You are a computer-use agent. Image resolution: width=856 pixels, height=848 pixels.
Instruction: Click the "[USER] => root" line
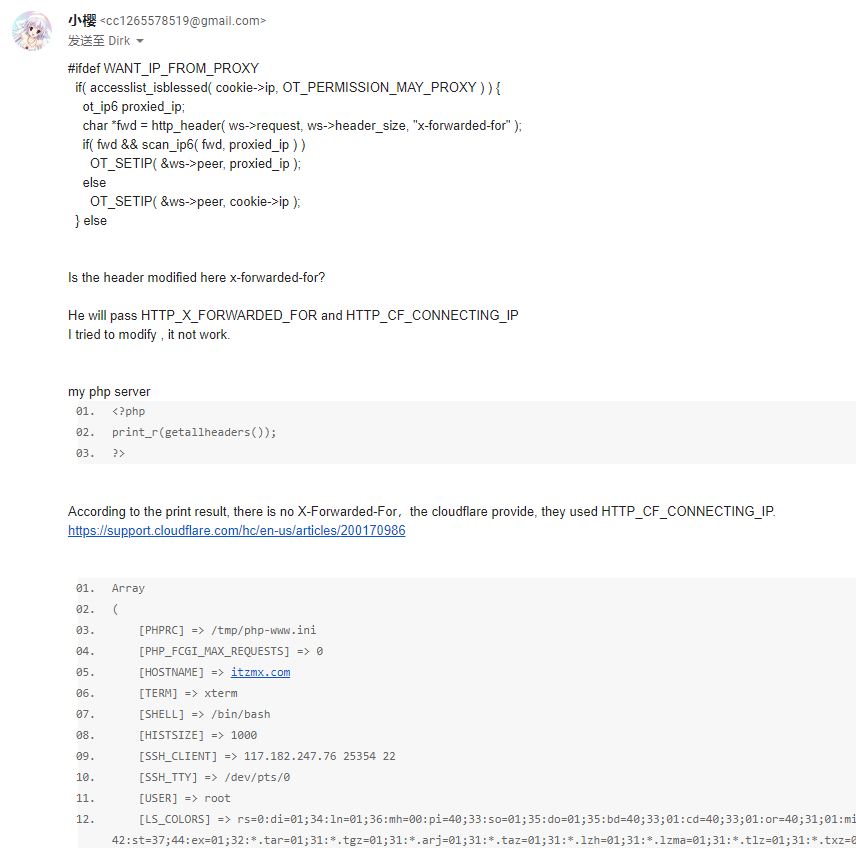[x=184, y=798]
